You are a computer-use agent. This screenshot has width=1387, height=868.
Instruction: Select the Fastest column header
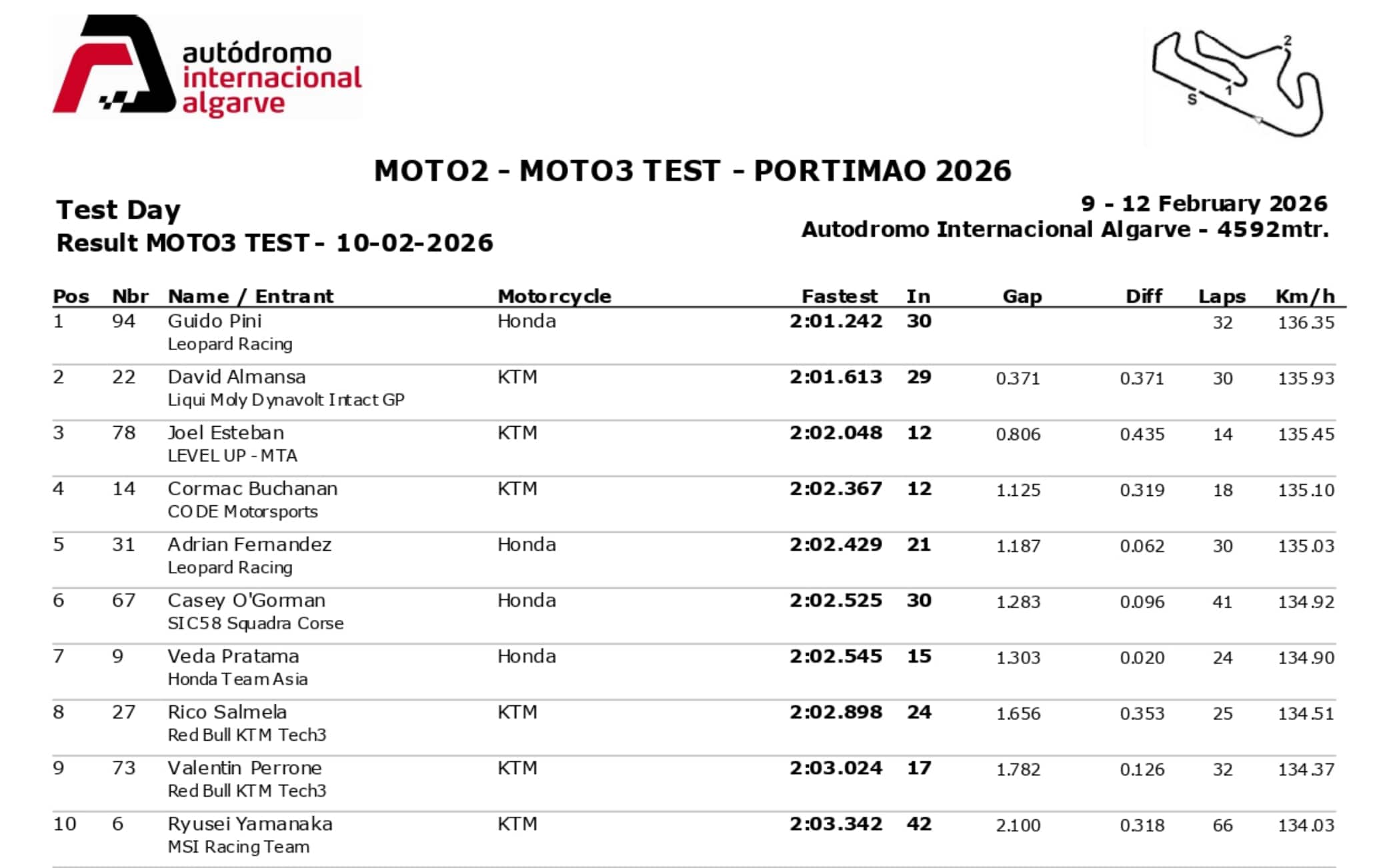click(x=839, y=296)
